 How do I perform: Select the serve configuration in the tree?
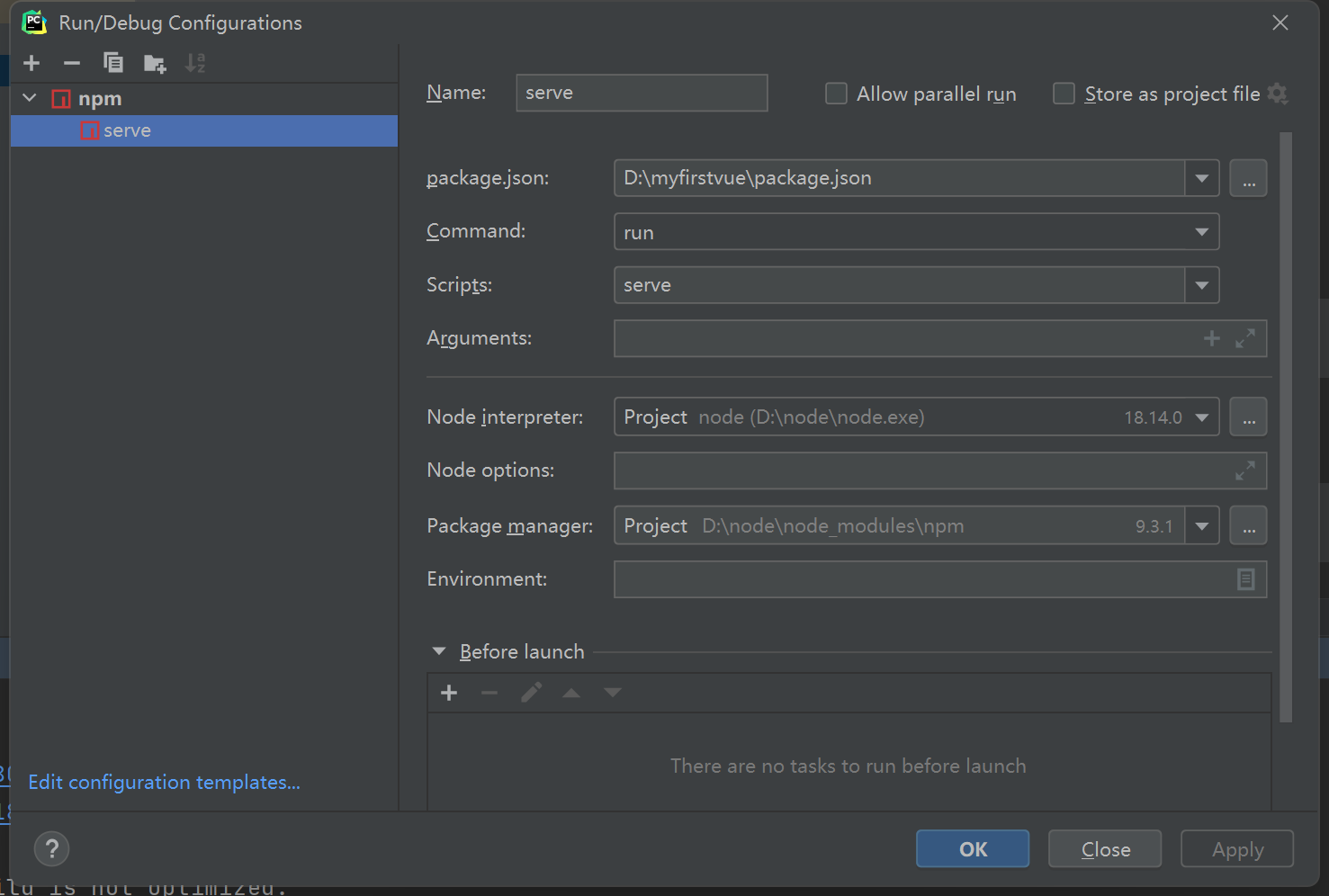204,130
